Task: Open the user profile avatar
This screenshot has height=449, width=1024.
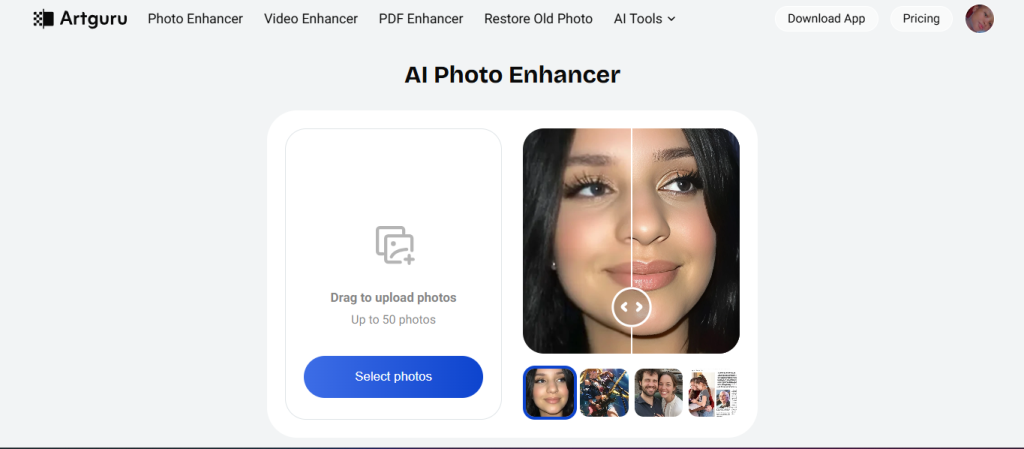Action: (980, 19)
